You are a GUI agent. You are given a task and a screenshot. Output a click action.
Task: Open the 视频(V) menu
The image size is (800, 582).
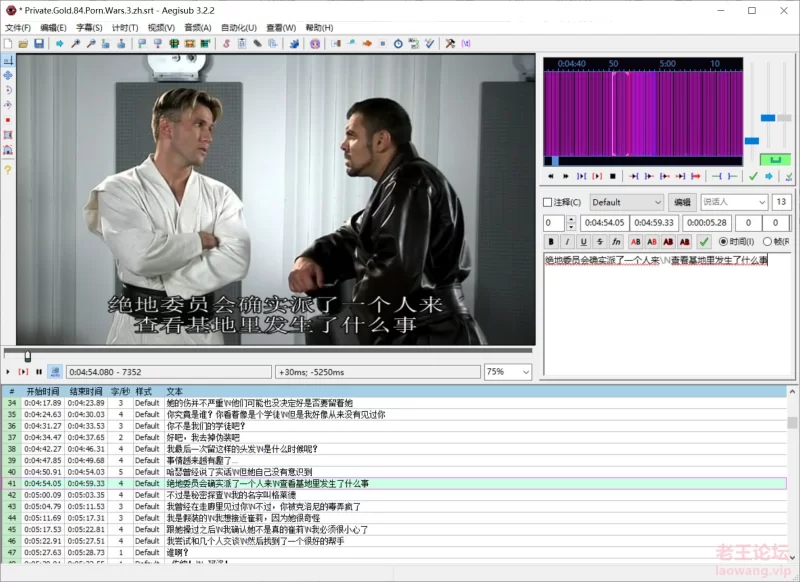161,28
